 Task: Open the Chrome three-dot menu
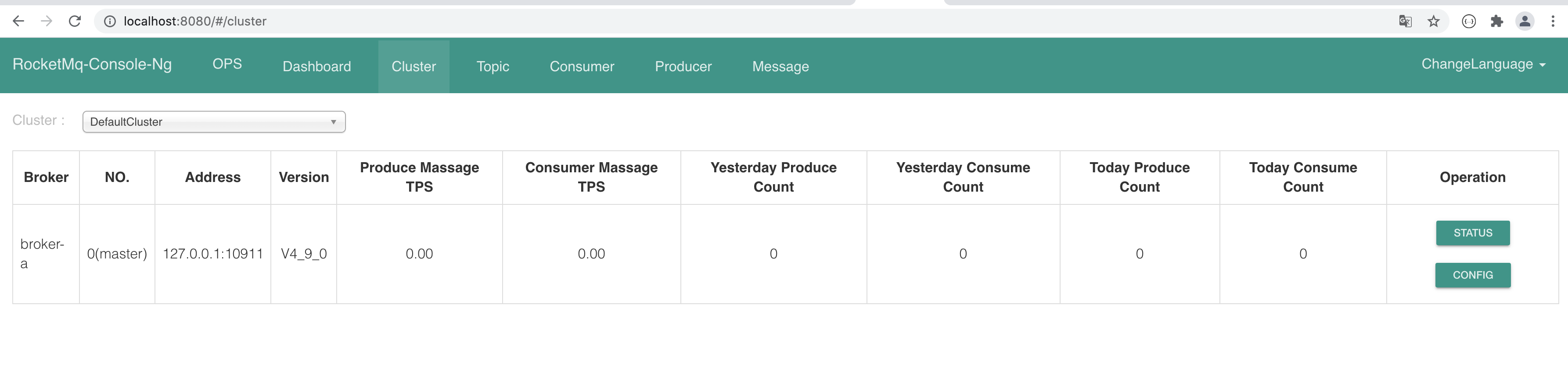point(1553,22)
